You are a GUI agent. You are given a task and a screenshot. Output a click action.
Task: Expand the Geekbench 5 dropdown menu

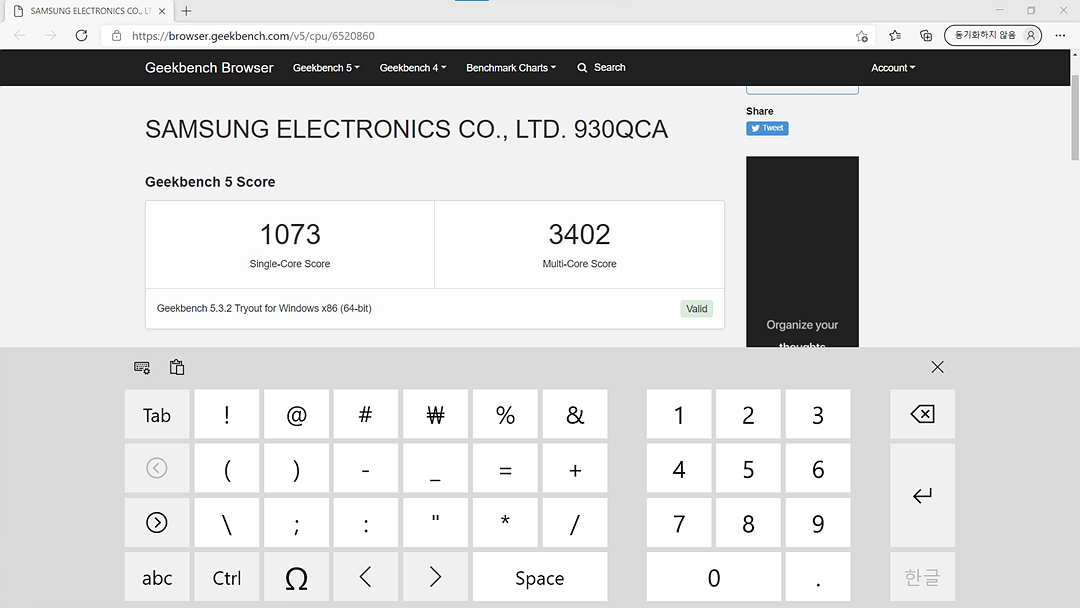coord(326,67)
